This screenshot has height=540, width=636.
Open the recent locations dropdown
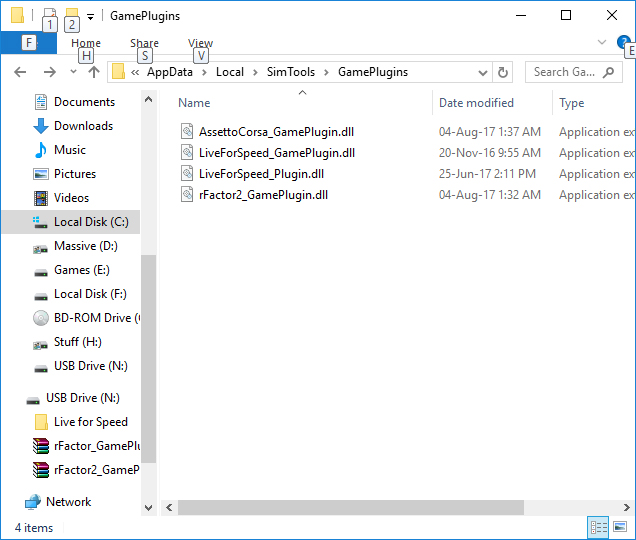[x=73, y=72]
